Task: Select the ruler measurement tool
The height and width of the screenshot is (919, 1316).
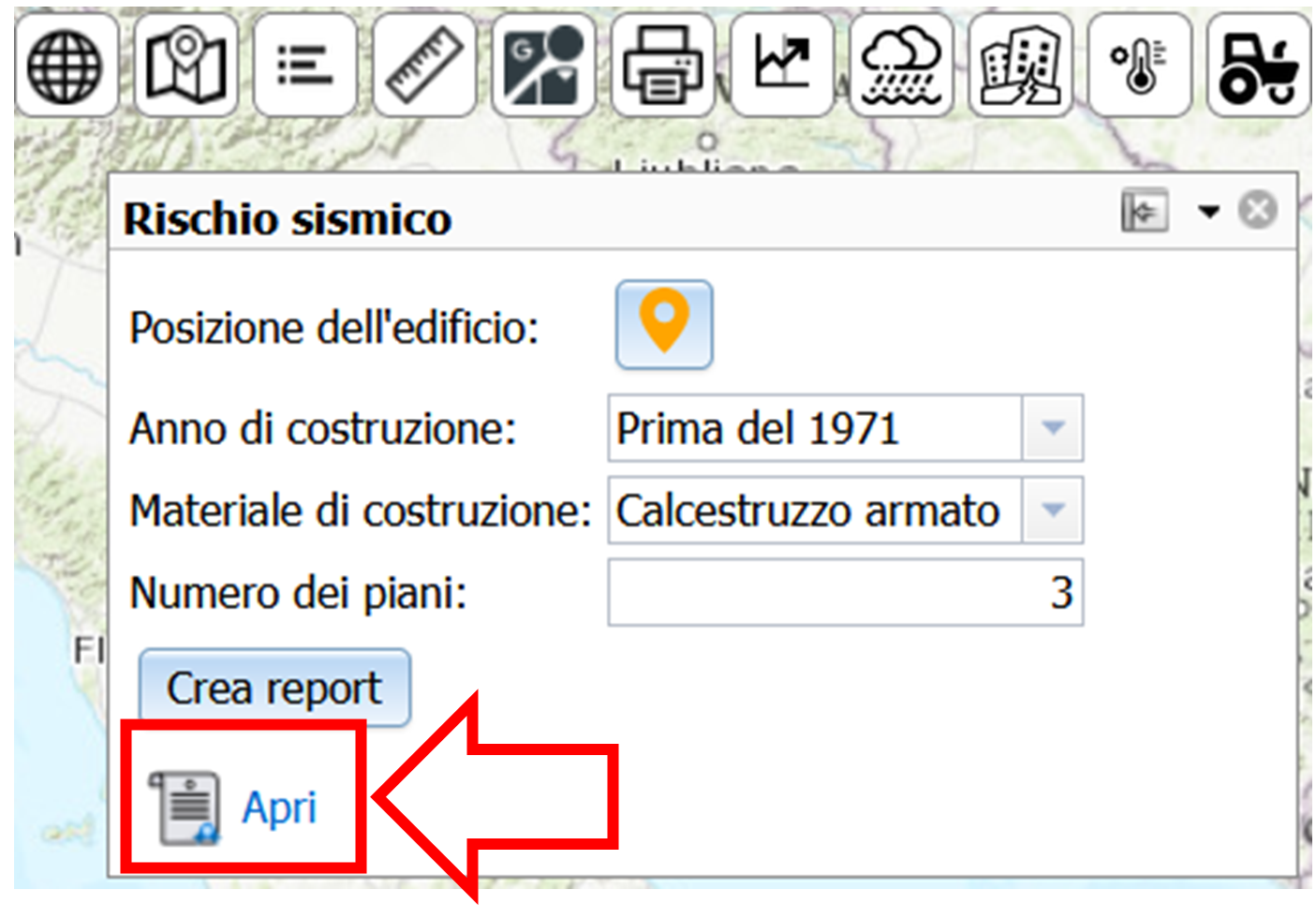Action: pyautogui.click(x=423, y=67)
